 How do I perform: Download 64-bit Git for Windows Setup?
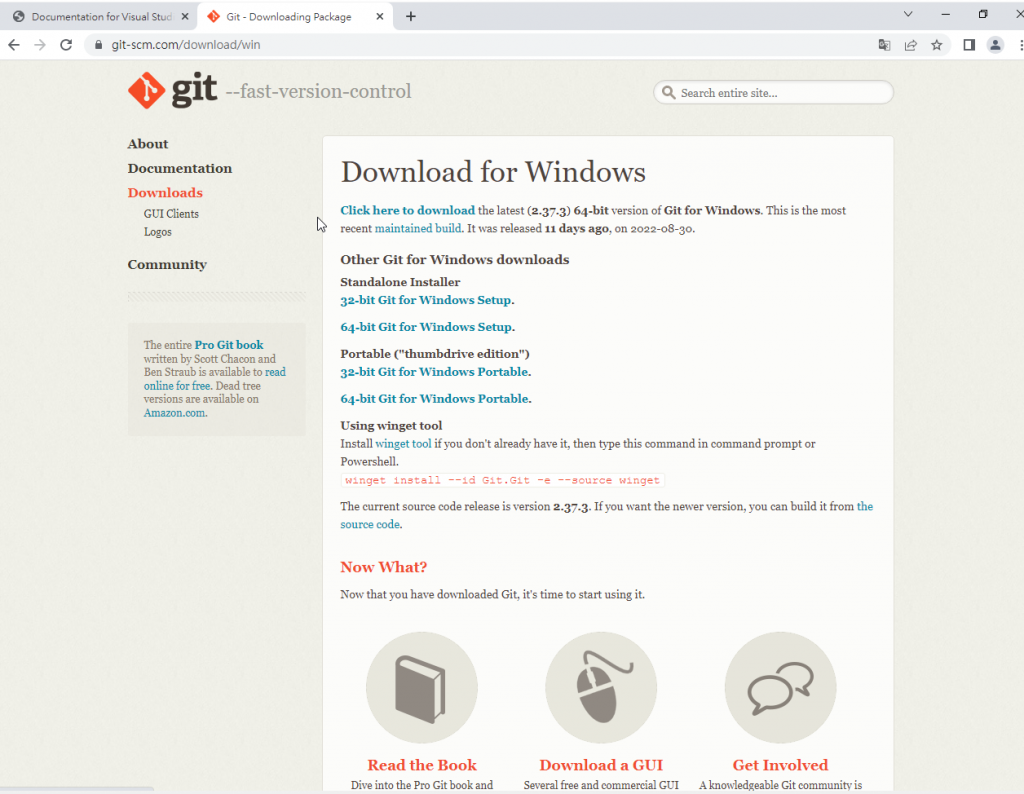coord(427,326)
